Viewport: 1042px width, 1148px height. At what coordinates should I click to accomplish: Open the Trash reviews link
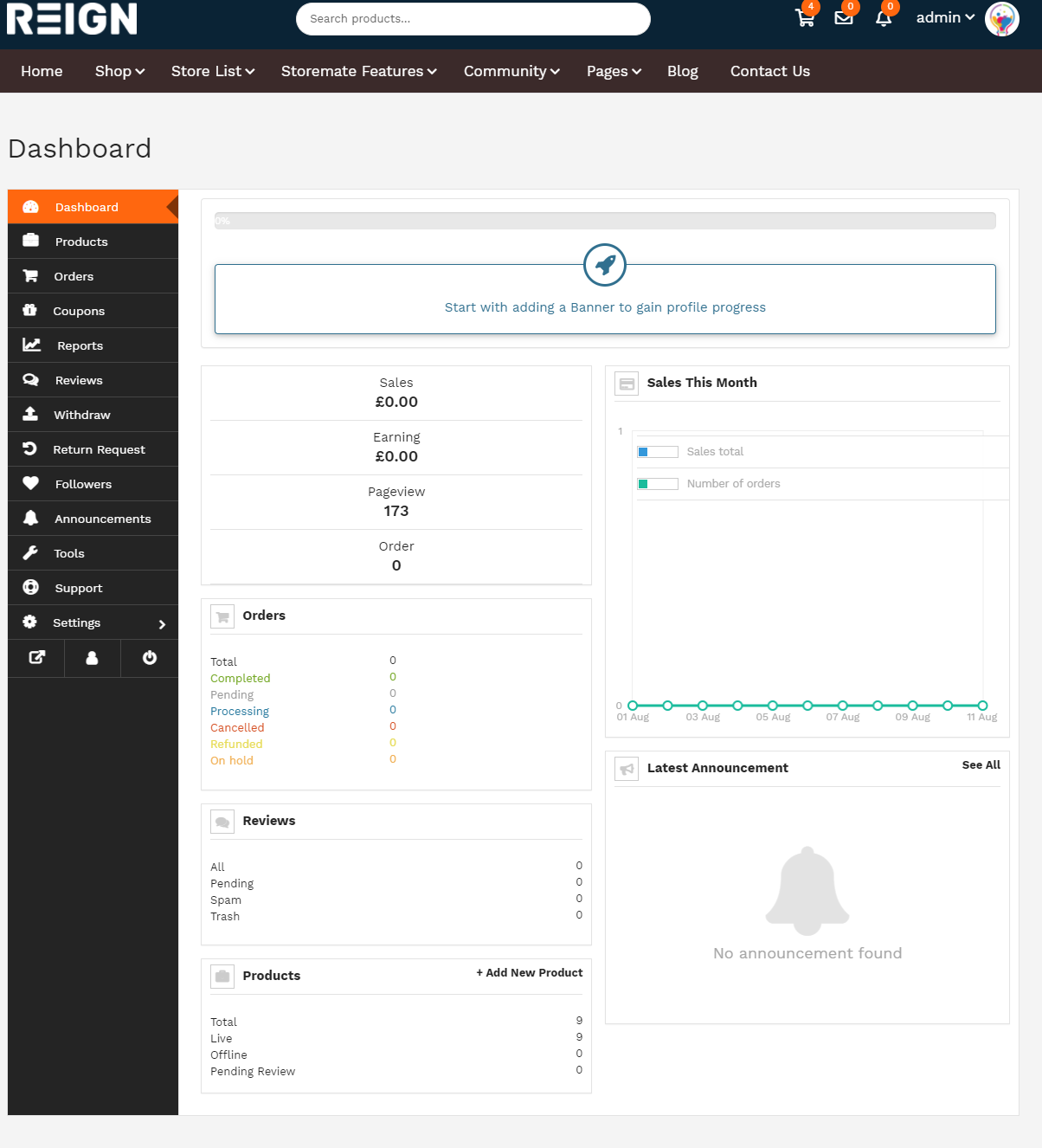(x=225, y=917)
